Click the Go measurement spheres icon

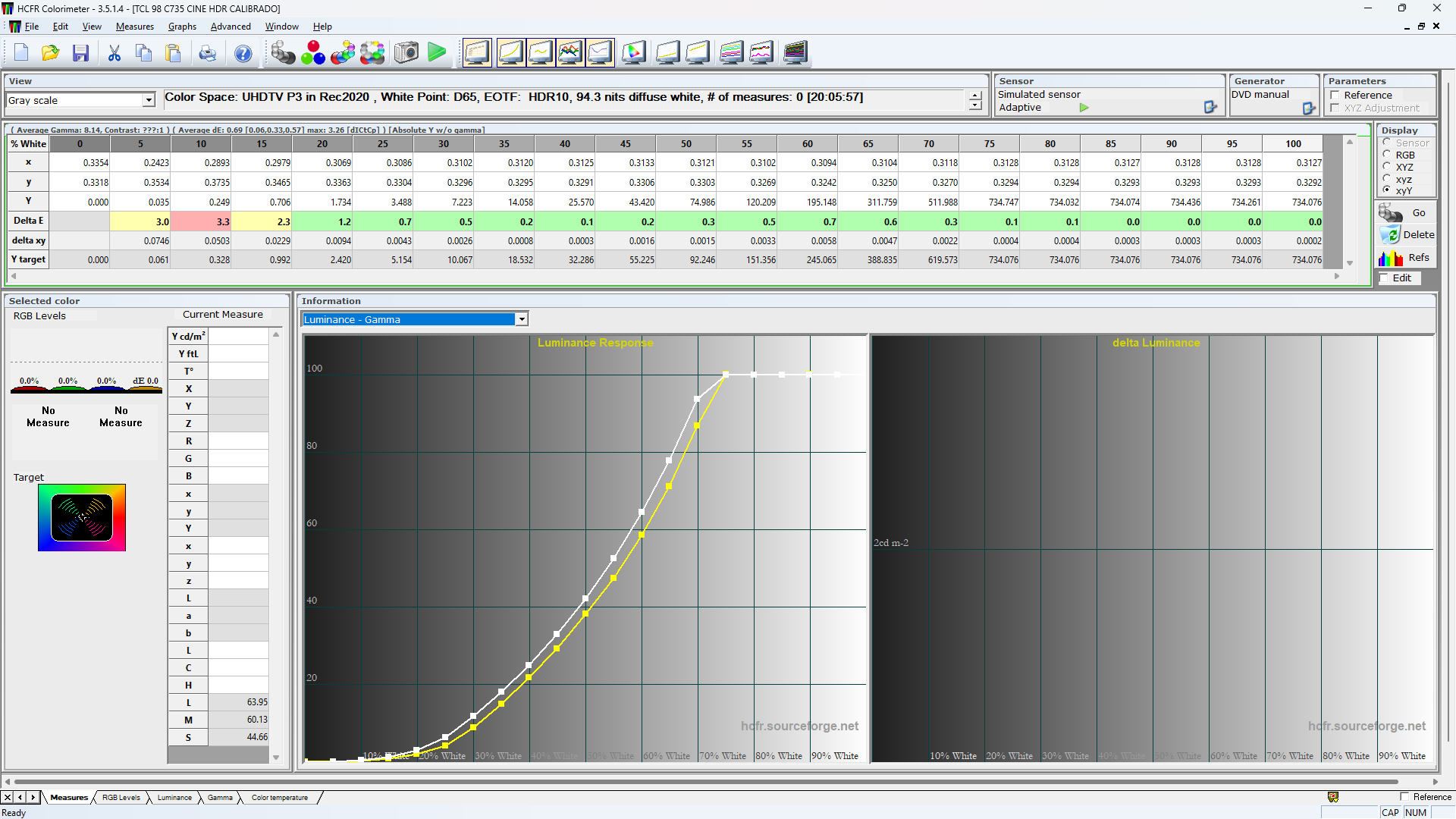1391,213
